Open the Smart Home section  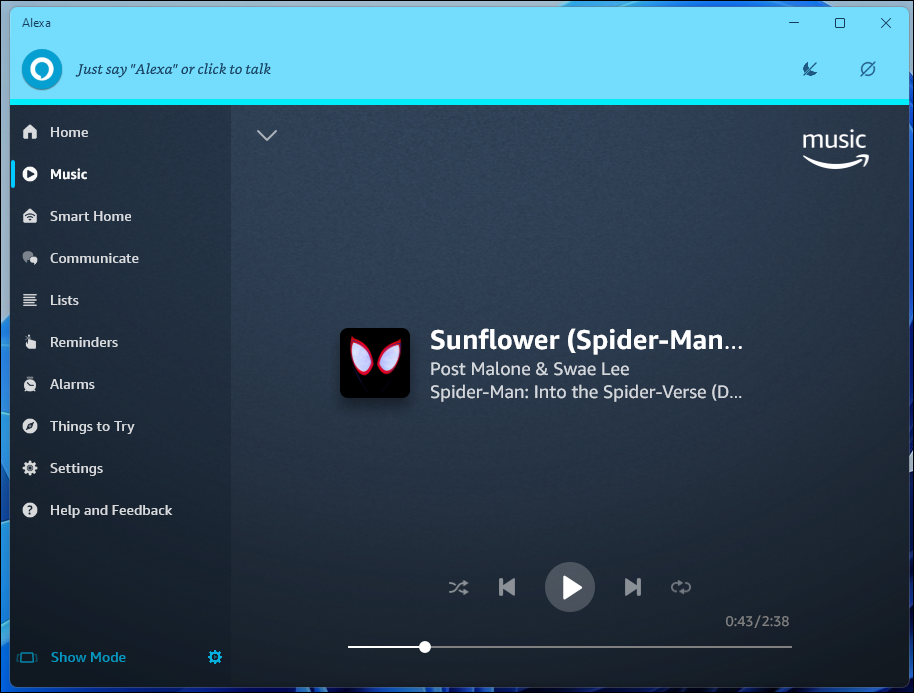click(90, 216)
